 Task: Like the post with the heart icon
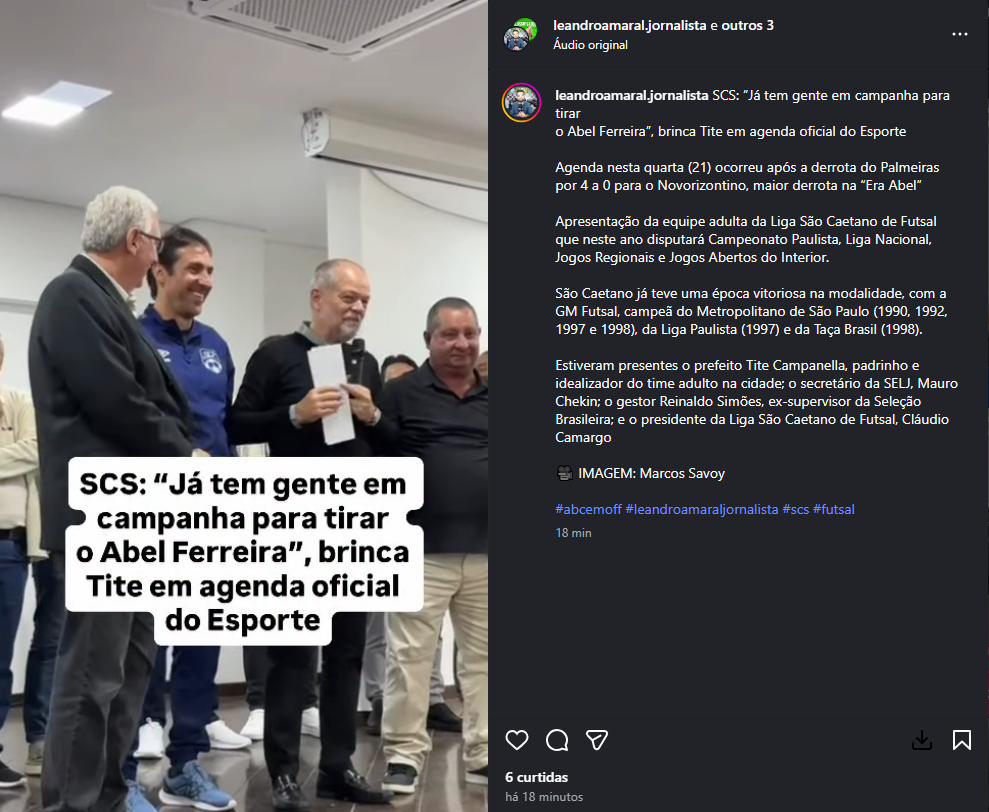point(517,740)
